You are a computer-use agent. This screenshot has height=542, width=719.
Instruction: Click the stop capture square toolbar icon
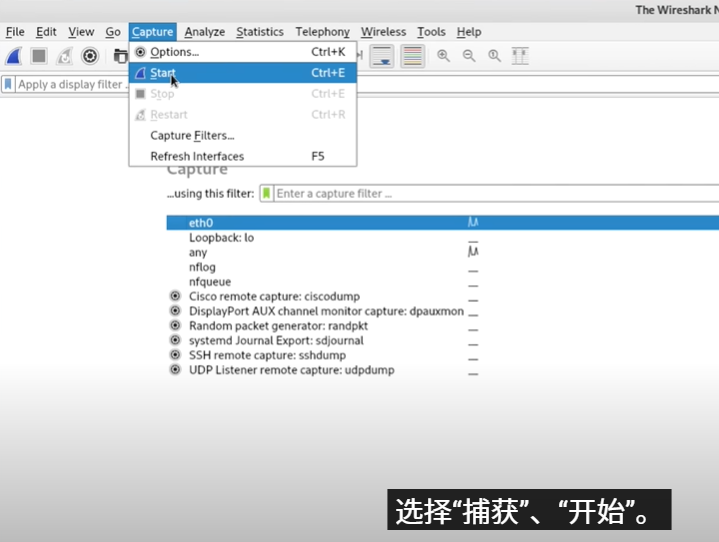tap(39, 56)
